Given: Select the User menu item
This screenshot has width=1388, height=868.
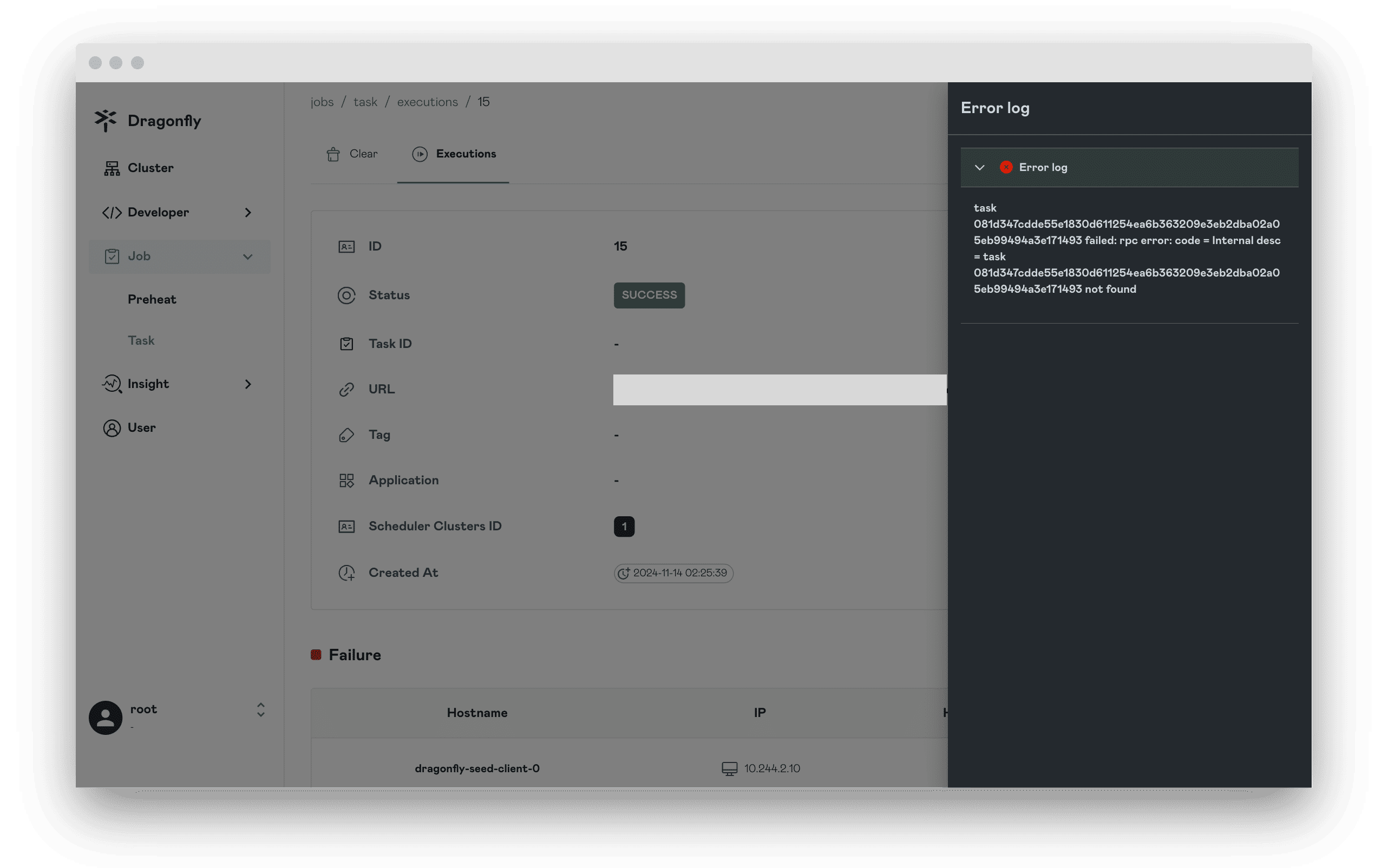Looking at the screenshot, I should pyautogui.click(x=179, y=428).
